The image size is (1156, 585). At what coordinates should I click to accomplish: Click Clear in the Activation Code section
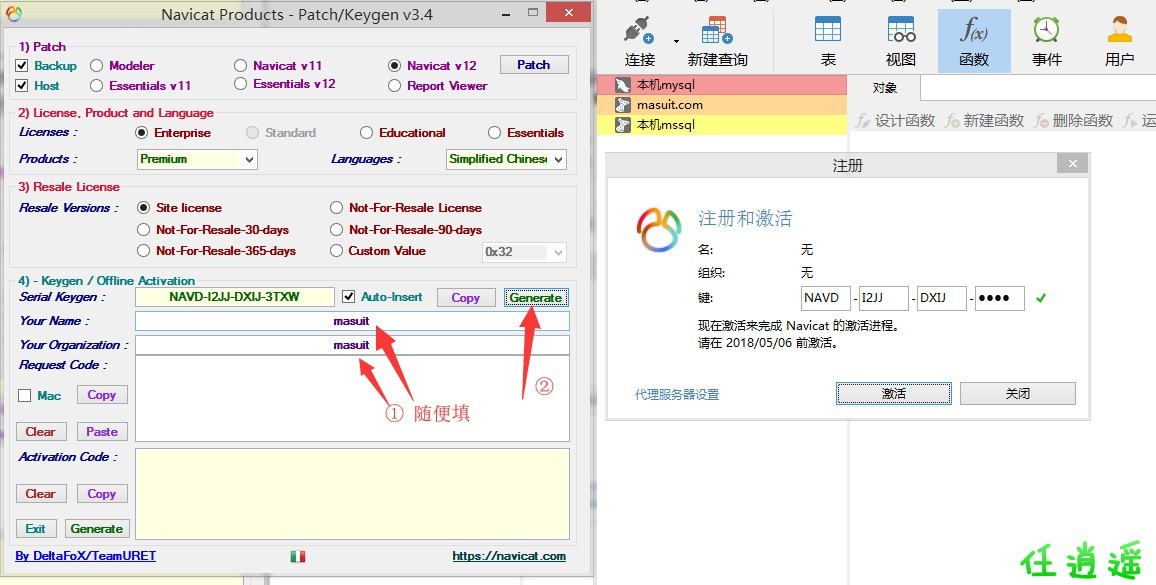(x=41, y=494)
